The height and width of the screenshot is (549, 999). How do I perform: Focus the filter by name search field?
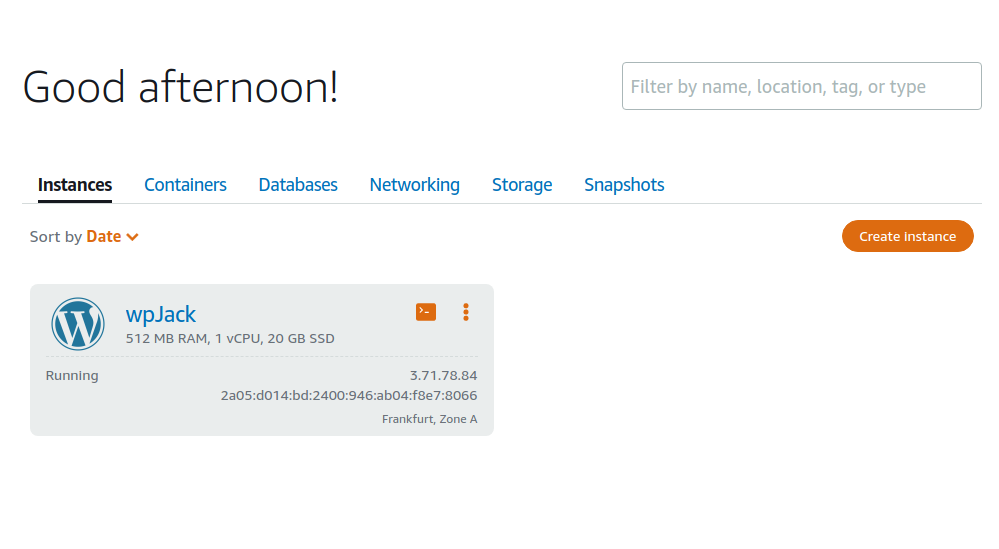tap(801, 86)
